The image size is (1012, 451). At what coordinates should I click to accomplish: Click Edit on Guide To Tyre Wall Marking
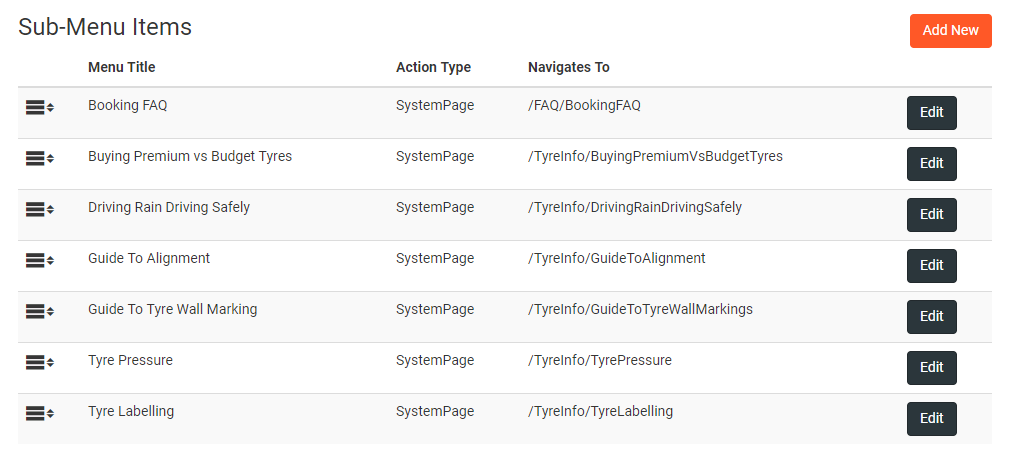(x=931, y=317)
